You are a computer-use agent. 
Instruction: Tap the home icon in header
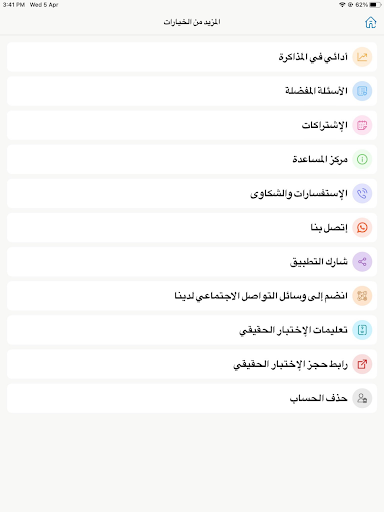tap(370, 22)
